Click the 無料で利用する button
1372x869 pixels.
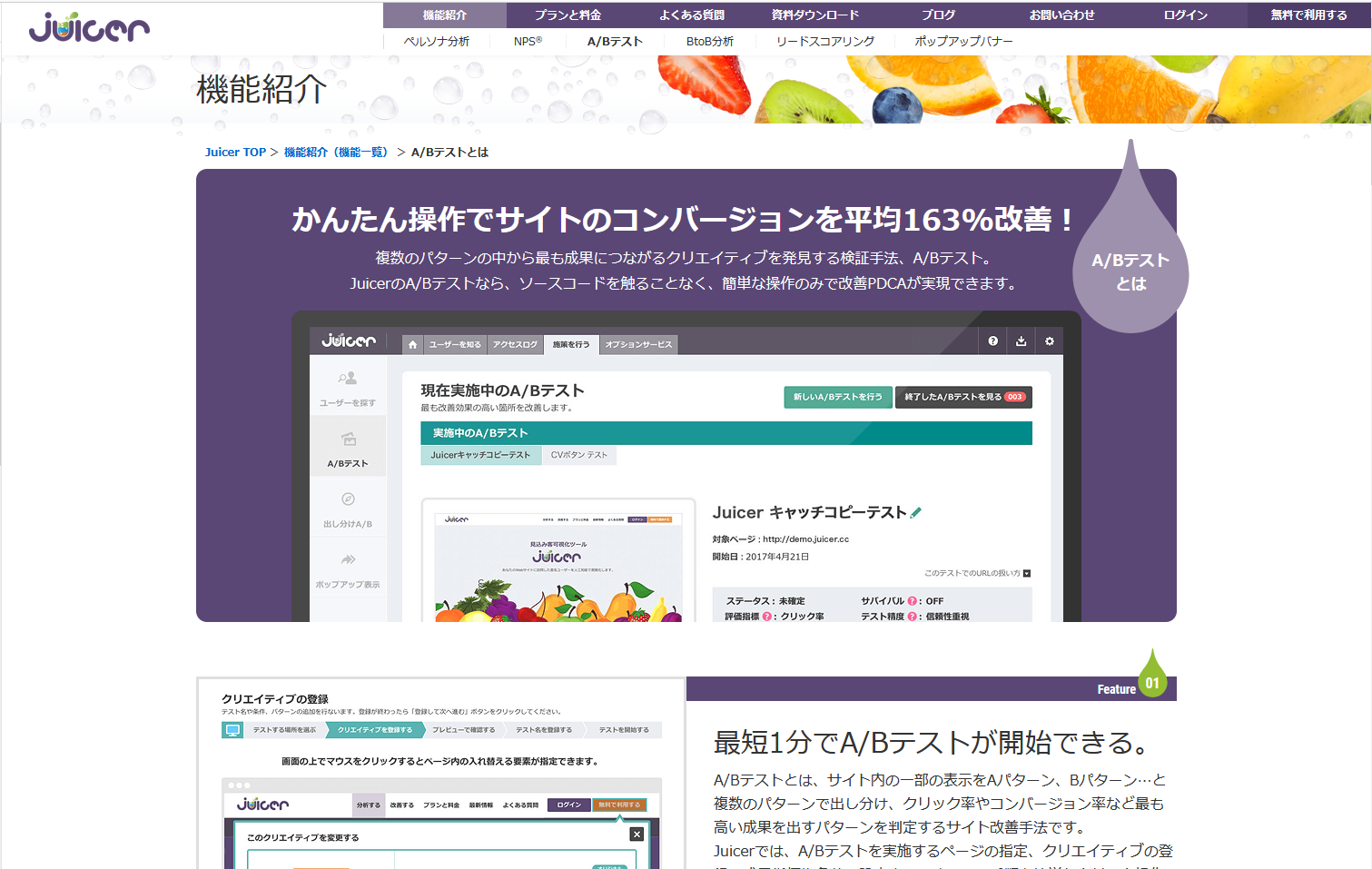[1309, 15]
